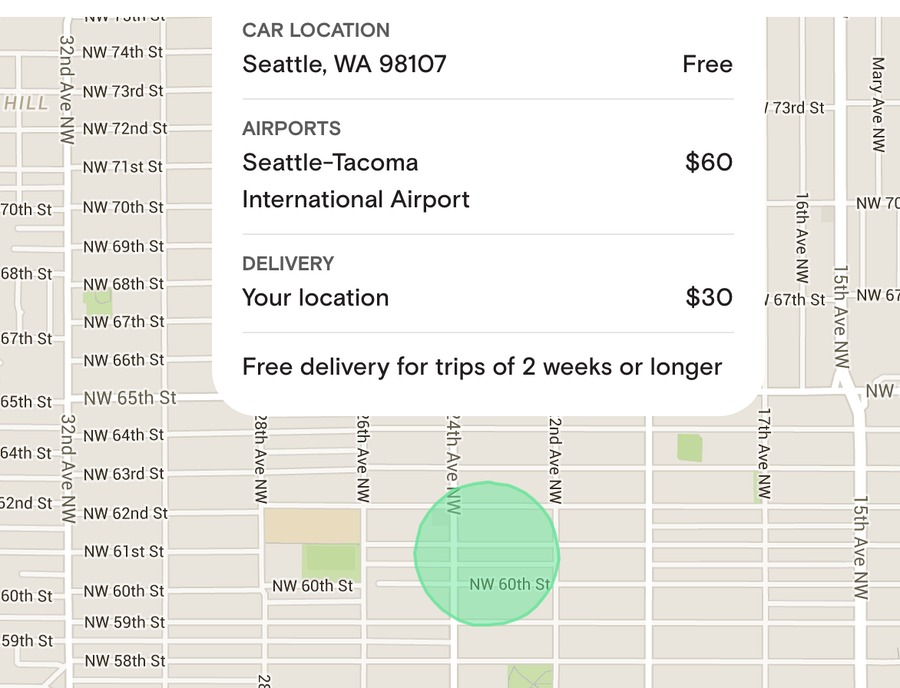The image size is (900, 688).
Task: Click the NW 65th St map label
Action: [x=130, y=398]
